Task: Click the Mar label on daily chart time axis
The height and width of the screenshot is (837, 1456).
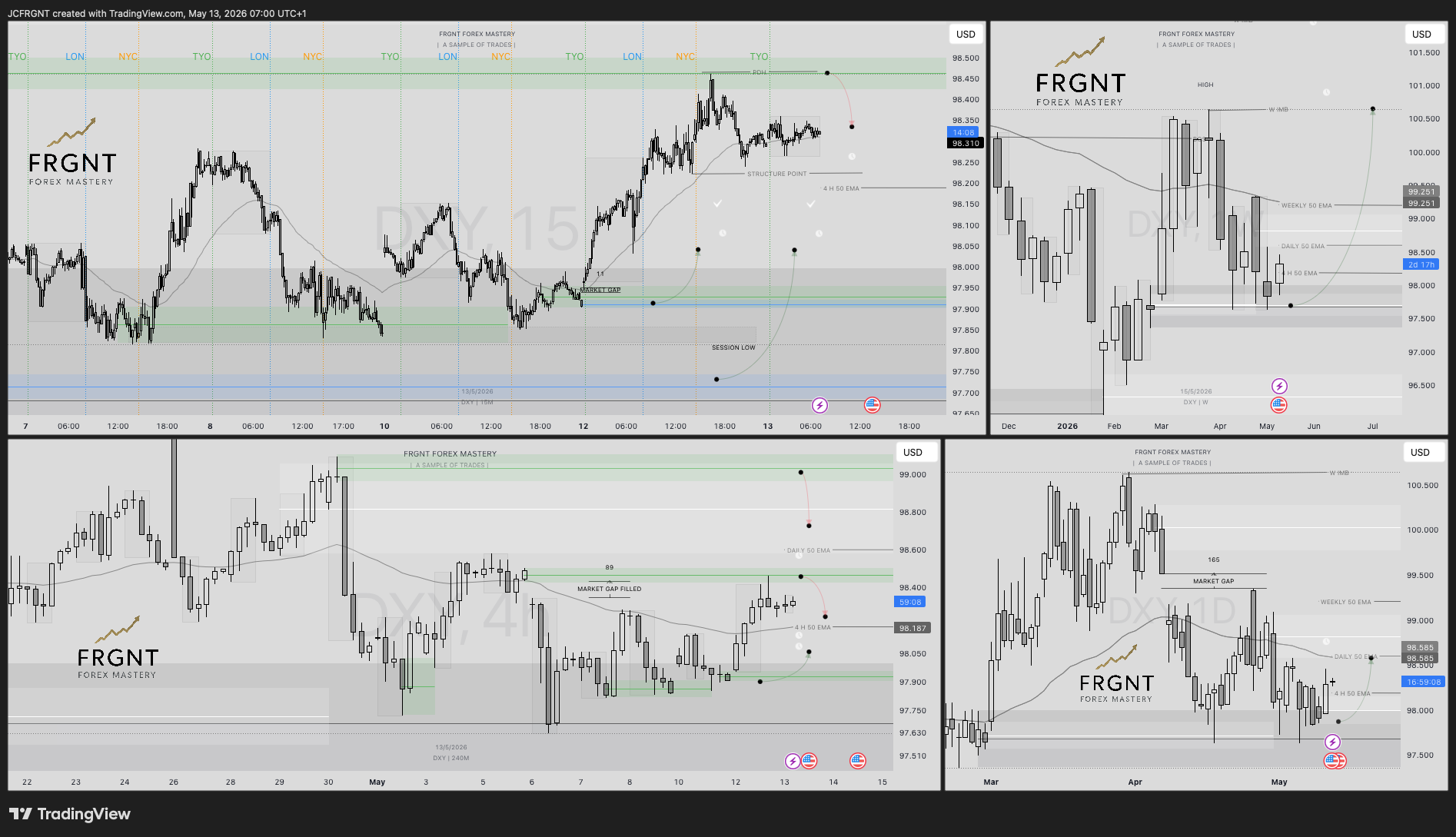Action: click(991, 782)
